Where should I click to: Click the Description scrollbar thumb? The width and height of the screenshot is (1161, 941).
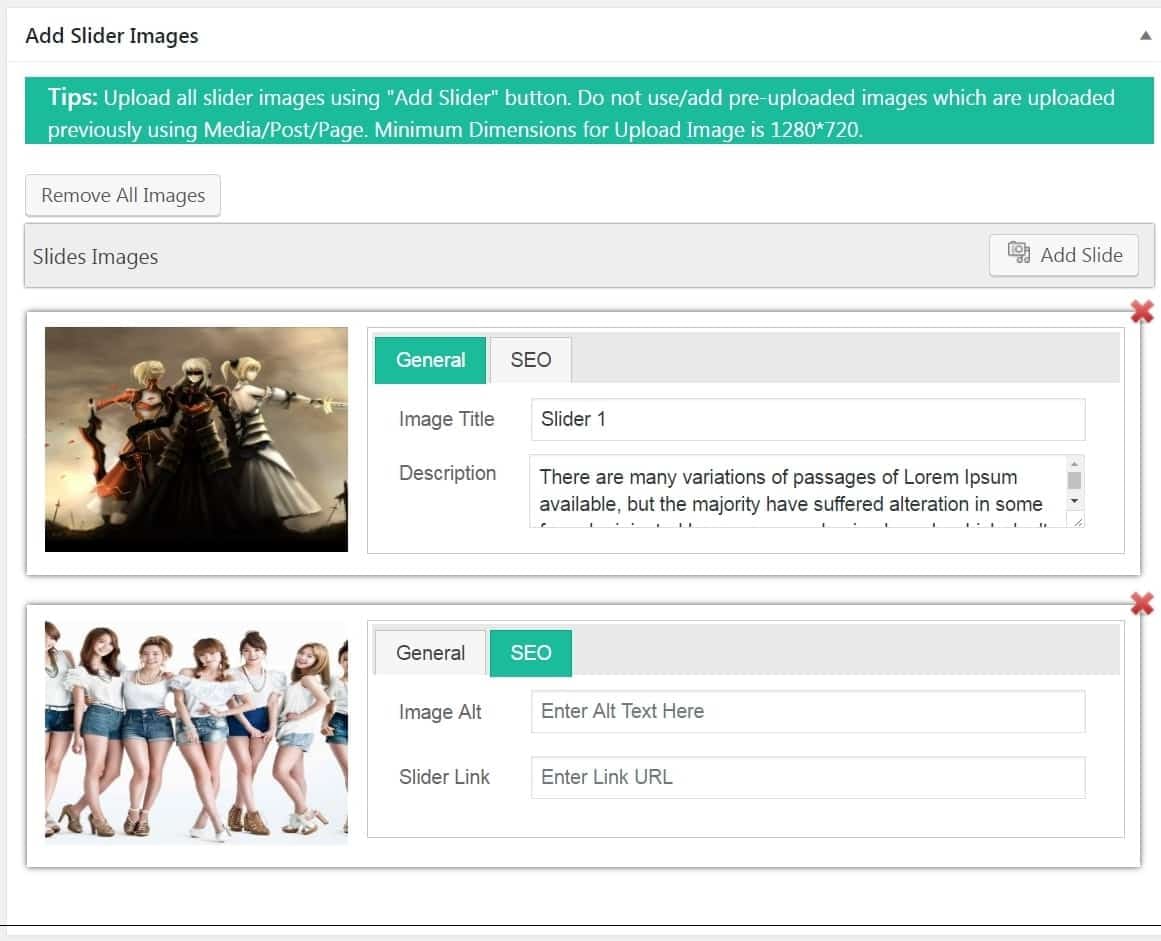point(1074,480)
